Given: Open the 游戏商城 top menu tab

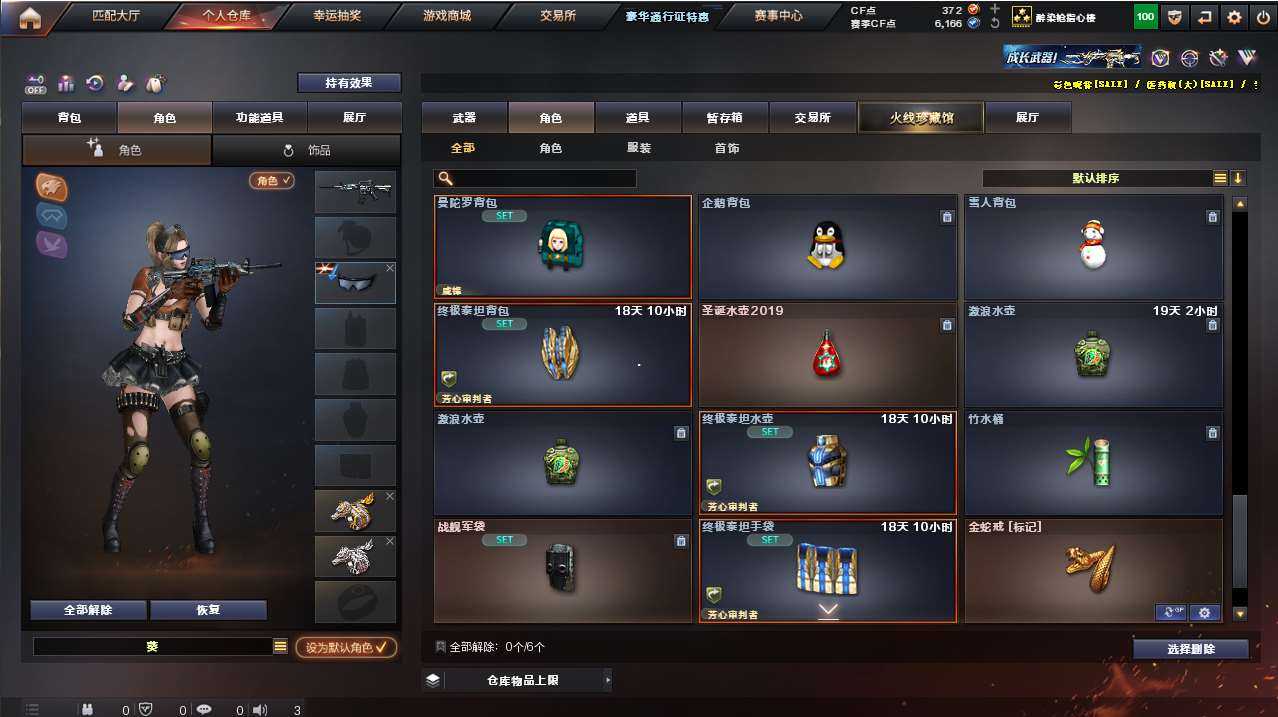Looking at the screenshot, I should click(x=447, y=16).
